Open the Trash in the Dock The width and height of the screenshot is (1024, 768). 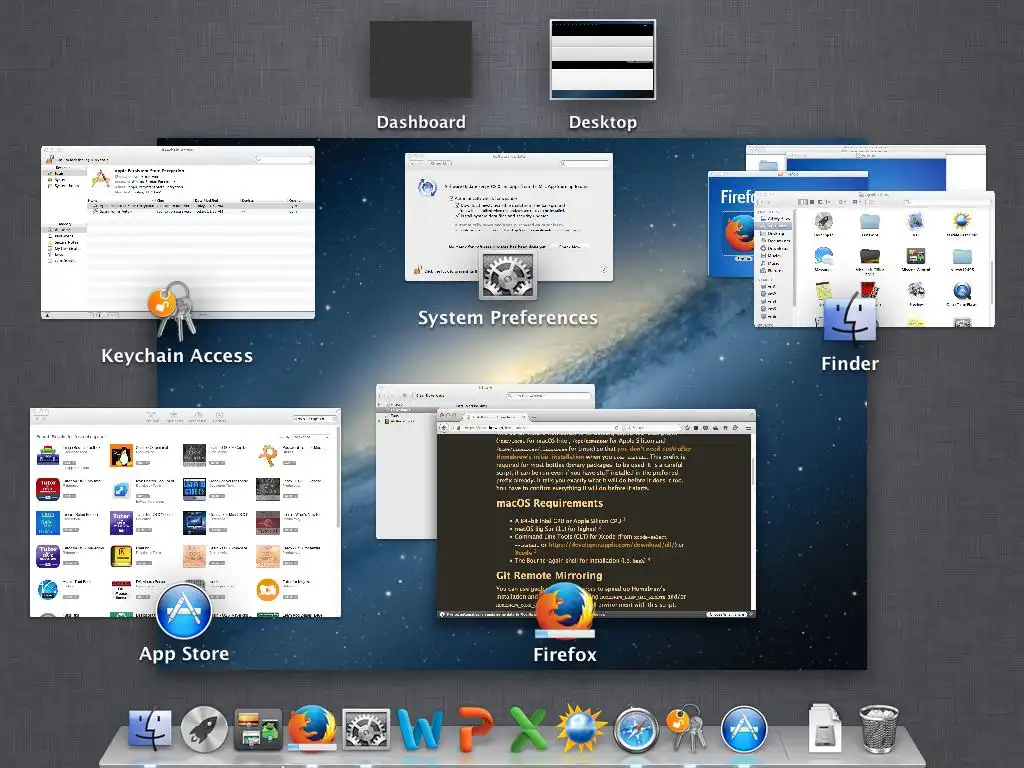click(878, 729)
